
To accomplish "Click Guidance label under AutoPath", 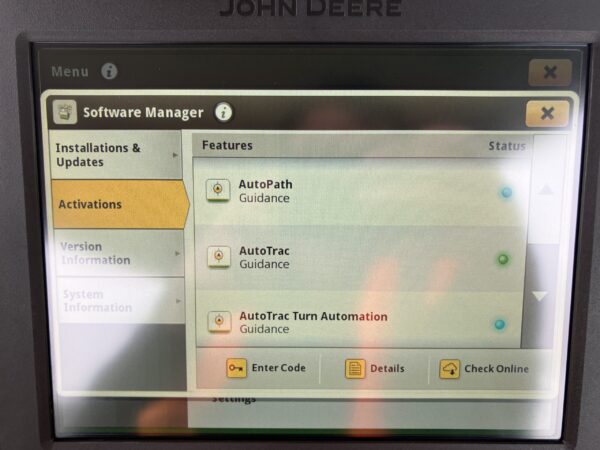I will point(264,198).
